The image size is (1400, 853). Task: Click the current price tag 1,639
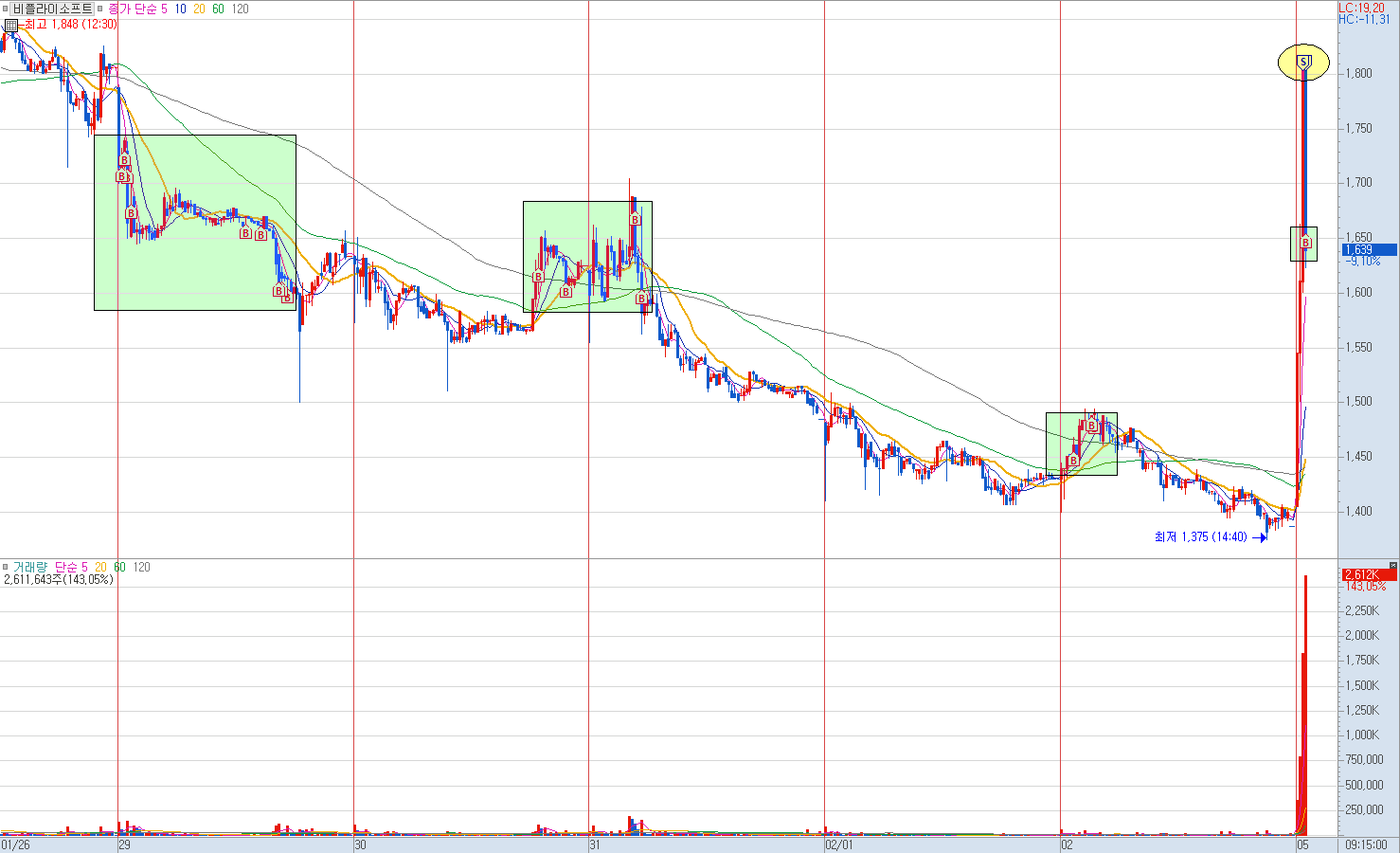(x=1369, y=250)
